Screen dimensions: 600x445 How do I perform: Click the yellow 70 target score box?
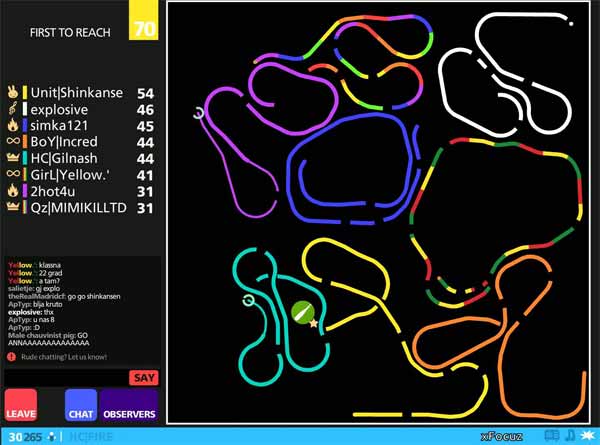pos(144,28)
